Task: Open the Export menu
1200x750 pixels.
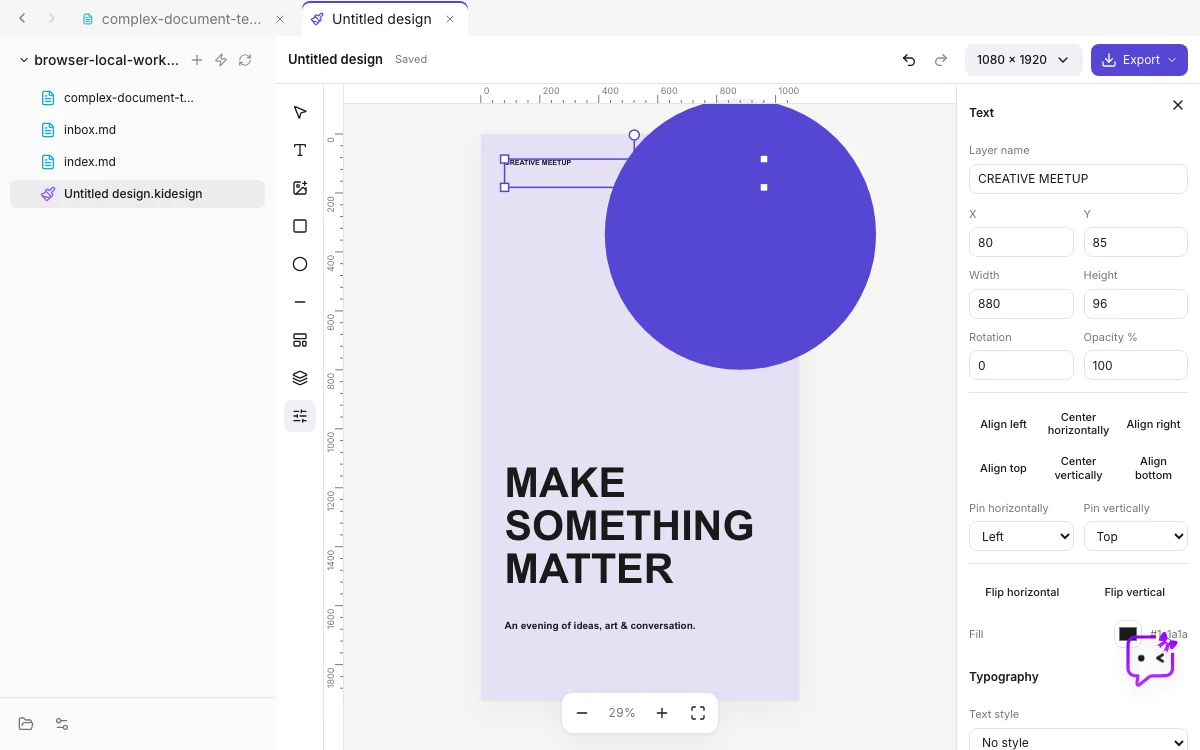Action: (1139, 60)
